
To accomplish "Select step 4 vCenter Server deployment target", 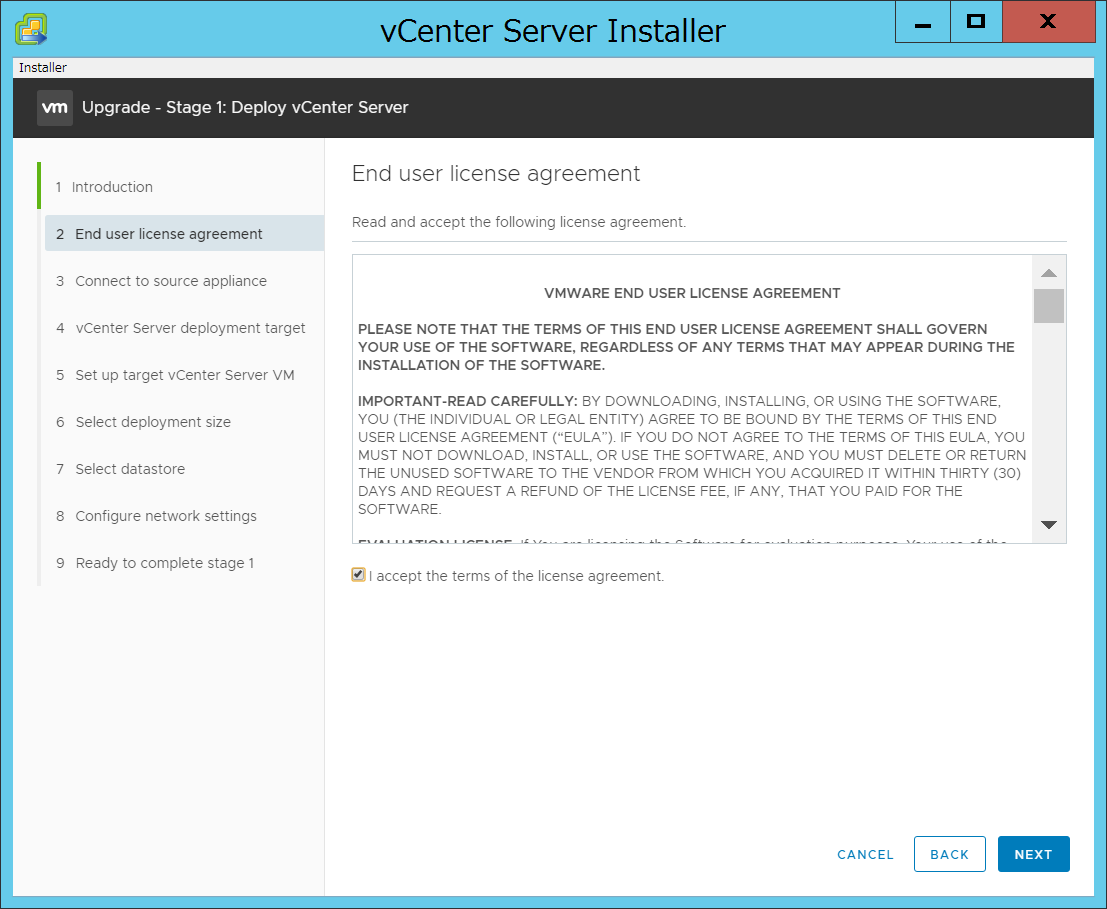I will click(181, 328).
